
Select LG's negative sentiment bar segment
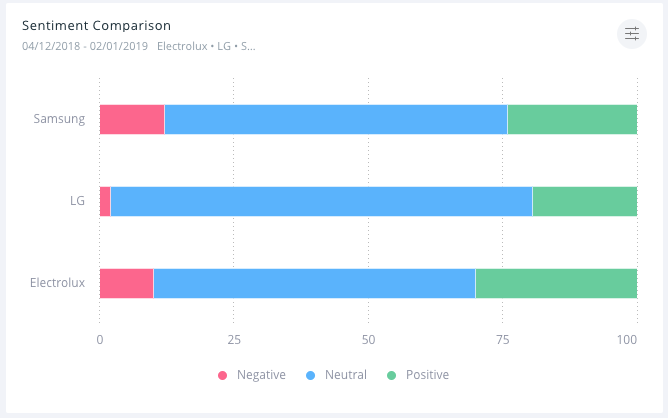coord(105,201)
